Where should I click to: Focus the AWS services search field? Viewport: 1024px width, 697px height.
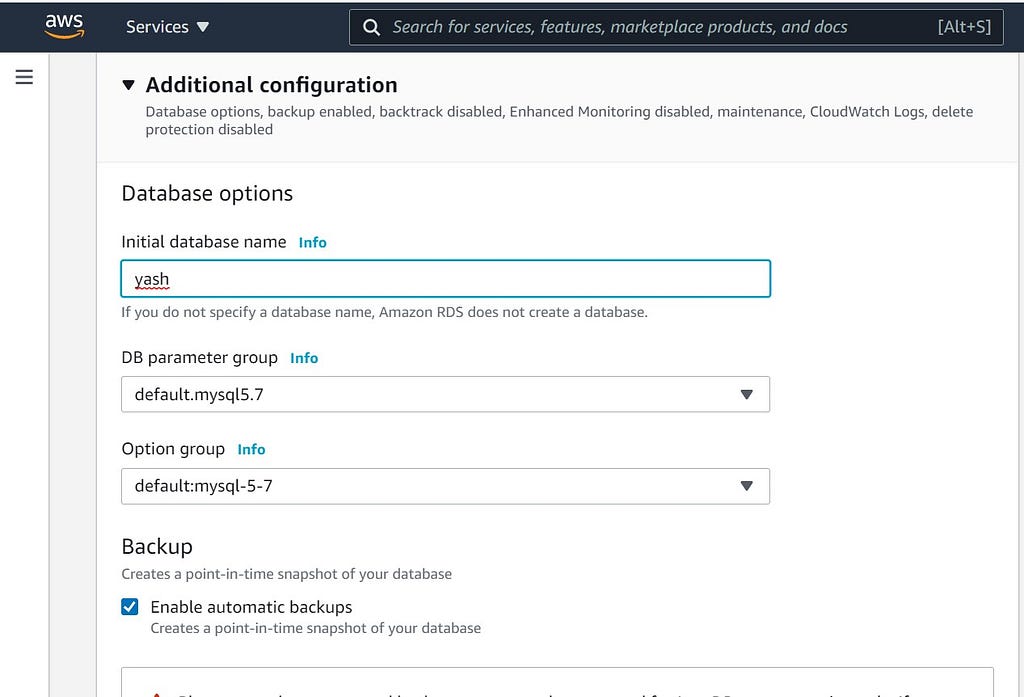[676, 27]
